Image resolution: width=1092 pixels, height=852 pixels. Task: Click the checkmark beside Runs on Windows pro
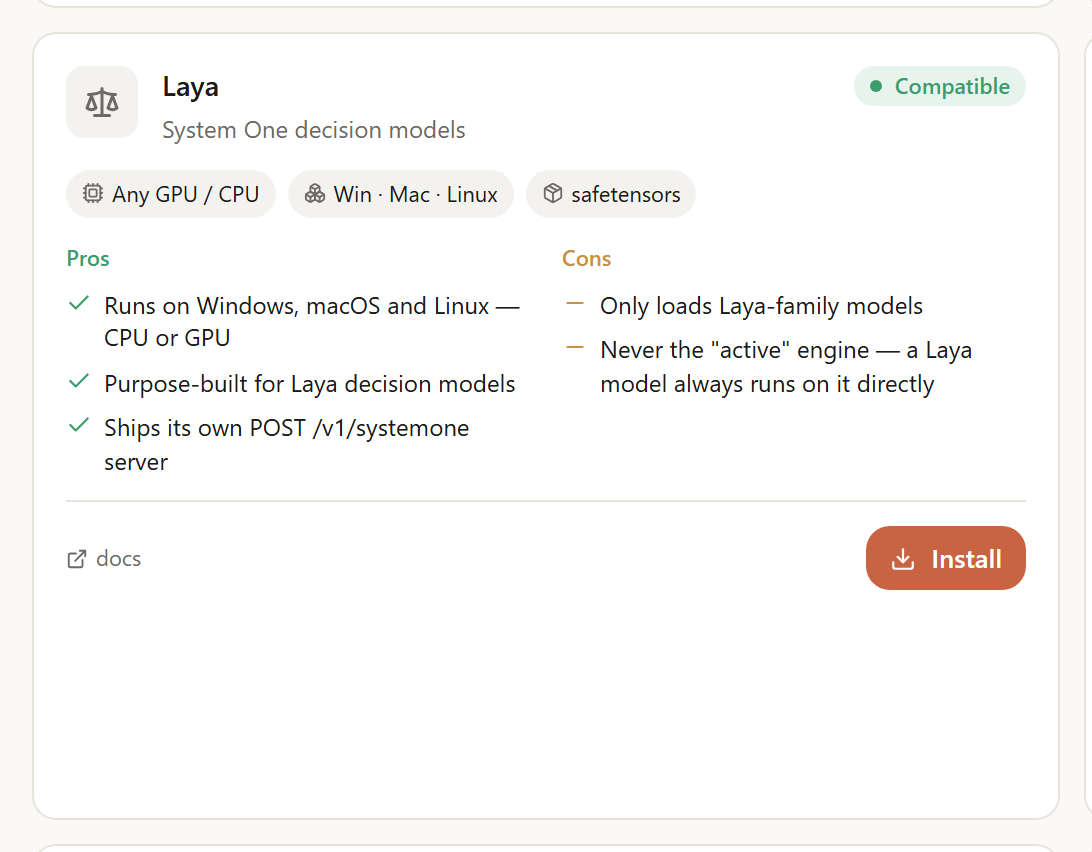click(79, 303)
